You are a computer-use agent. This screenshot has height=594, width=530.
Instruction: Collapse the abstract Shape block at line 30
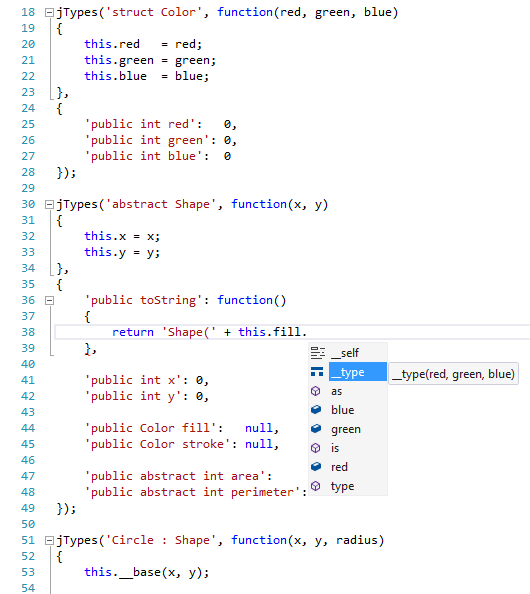(49, 205)
